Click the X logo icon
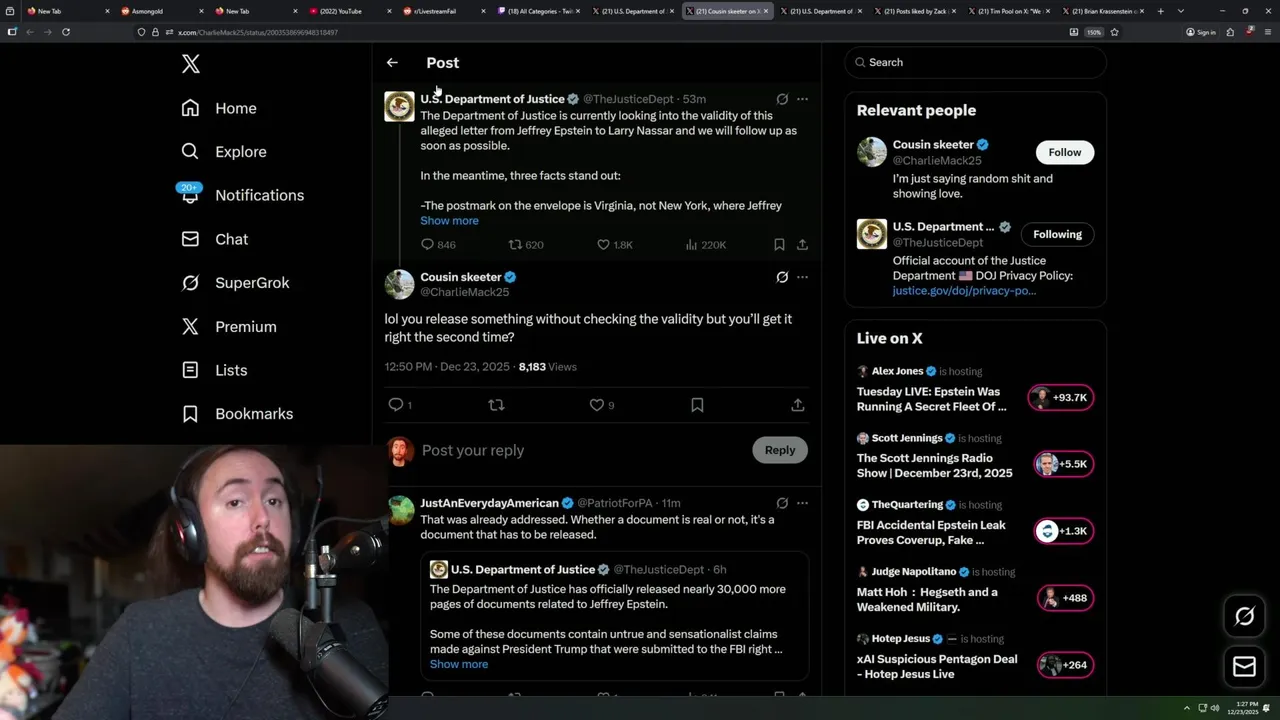The height and width of the screenshot is (720, 1280). point(191,64)
